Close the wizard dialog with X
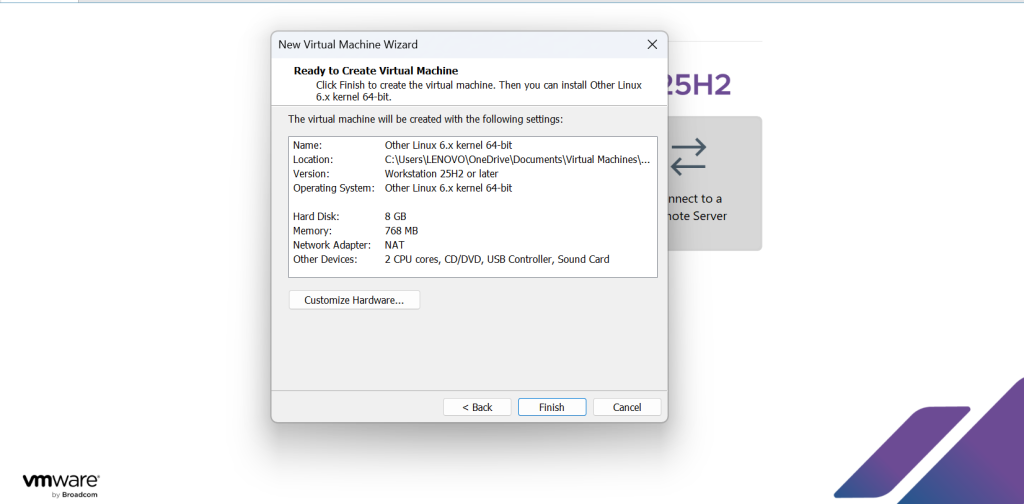 652,44
